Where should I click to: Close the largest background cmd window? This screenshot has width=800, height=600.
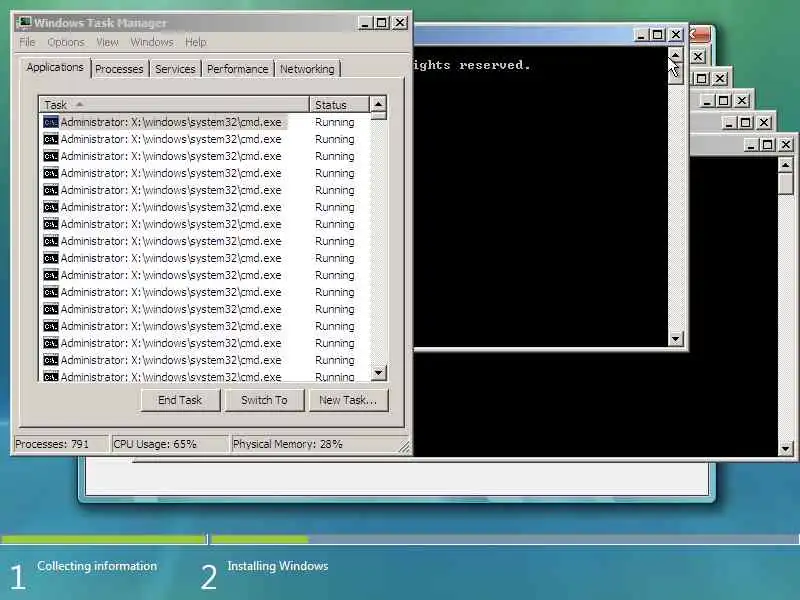coord(786,145)
